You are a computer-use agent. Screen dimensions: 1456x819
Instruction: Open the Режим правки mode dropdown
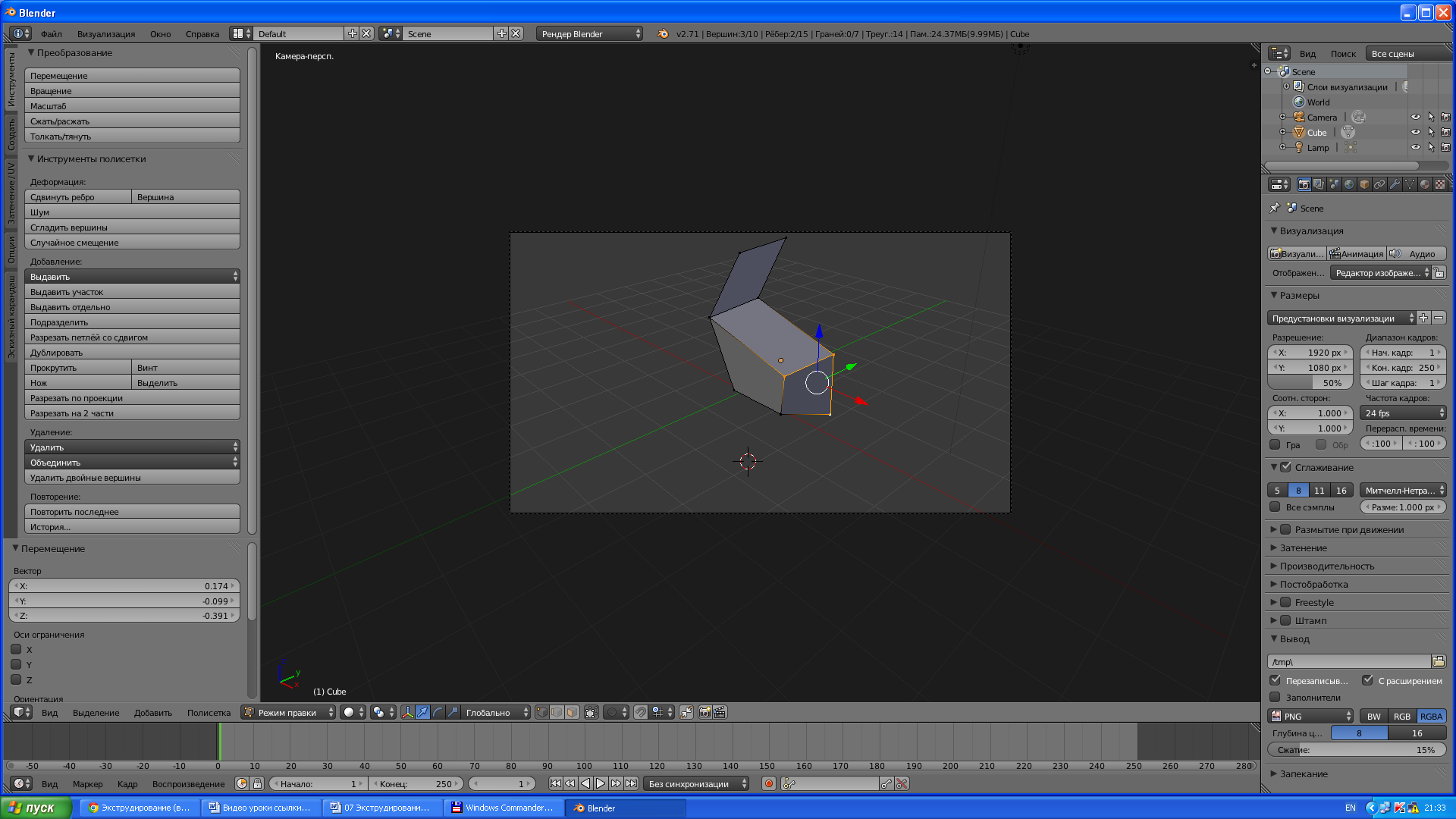pos(290,712)
